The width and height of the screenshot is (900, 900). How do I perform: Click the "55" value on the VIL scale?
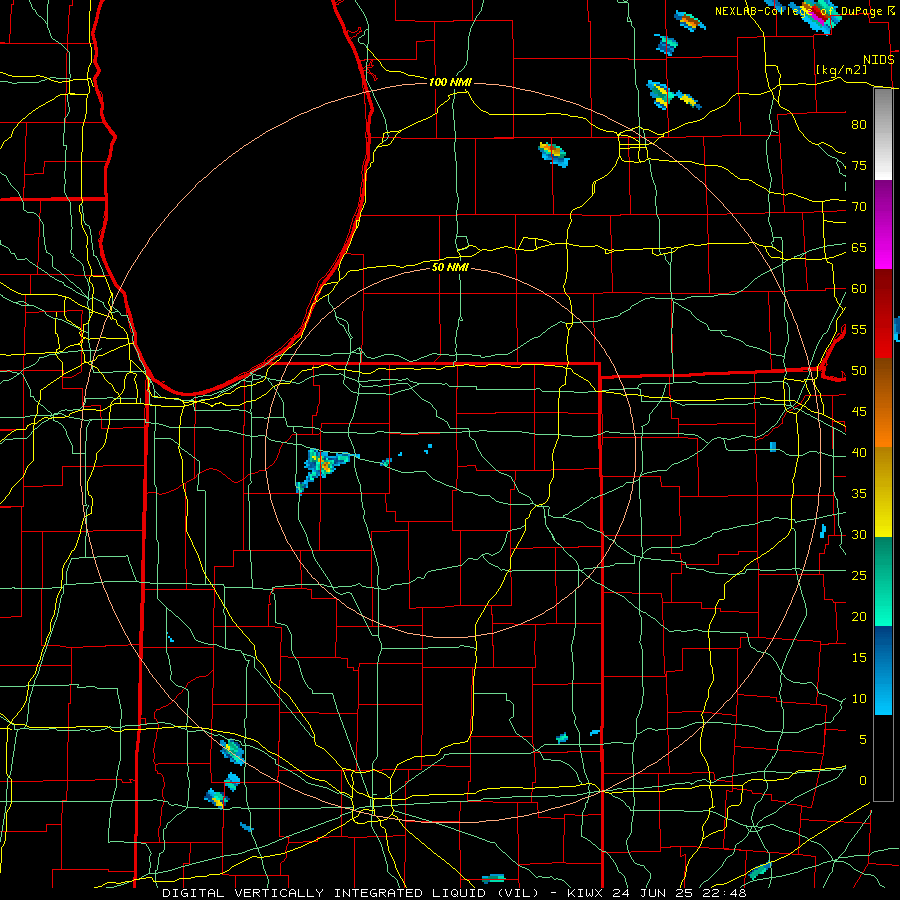point(859,330)
